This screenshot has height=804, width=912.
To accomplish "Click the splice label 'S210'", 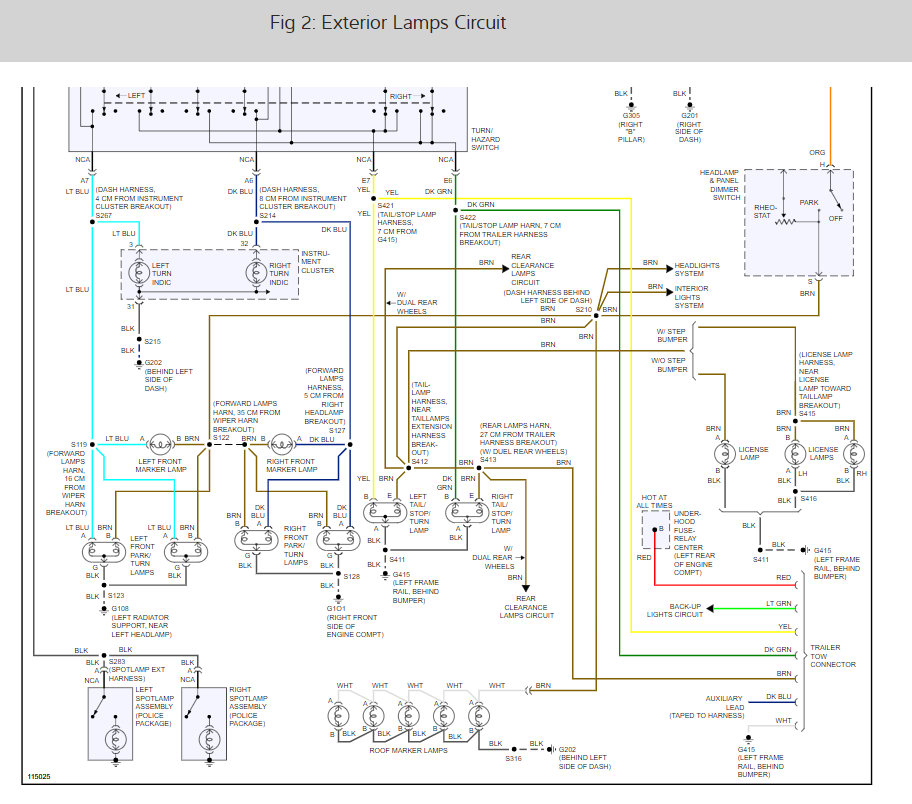I will (583, 309).
